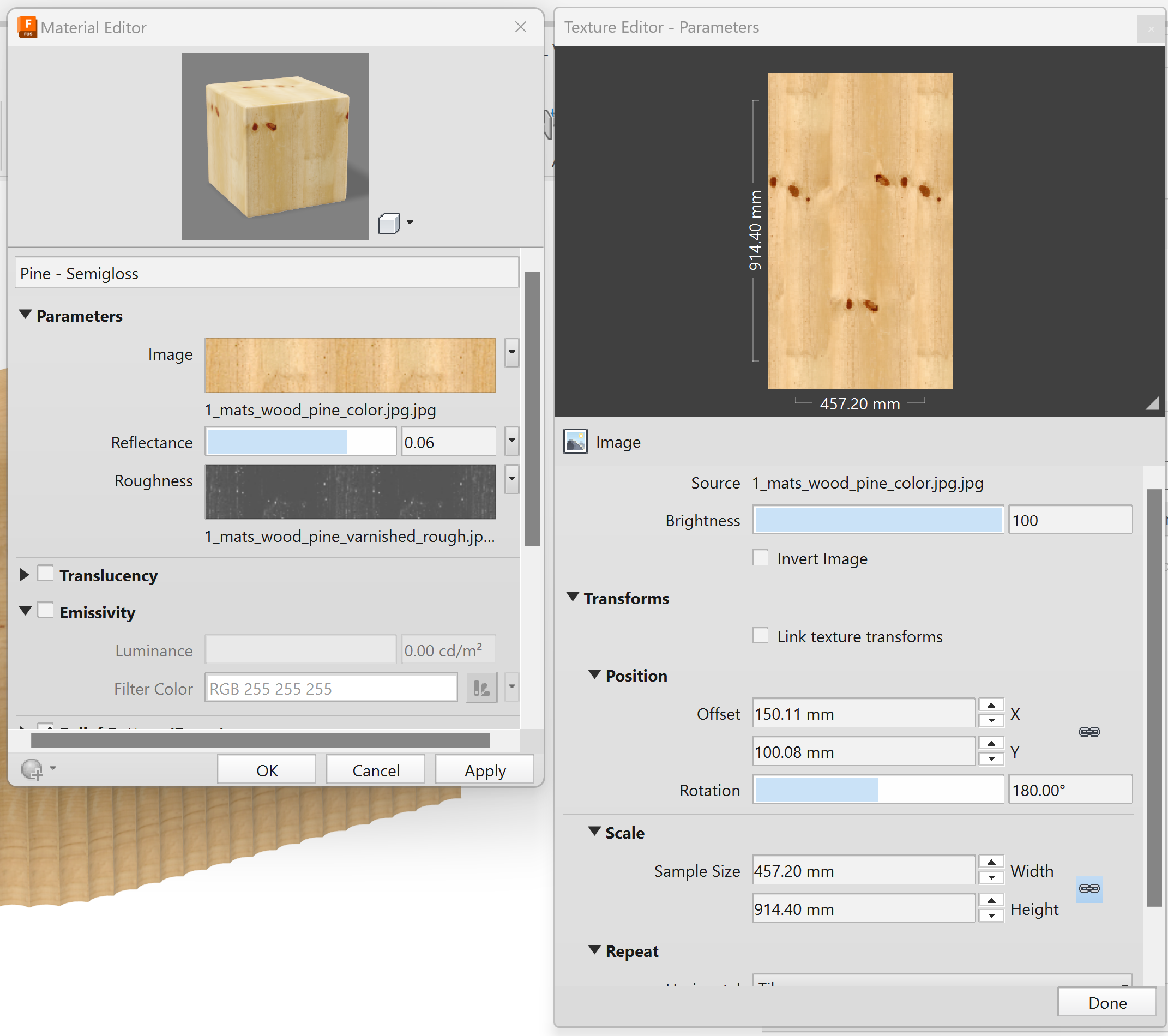
Task: Collapse the Transforms section
Action: [573, 597]
